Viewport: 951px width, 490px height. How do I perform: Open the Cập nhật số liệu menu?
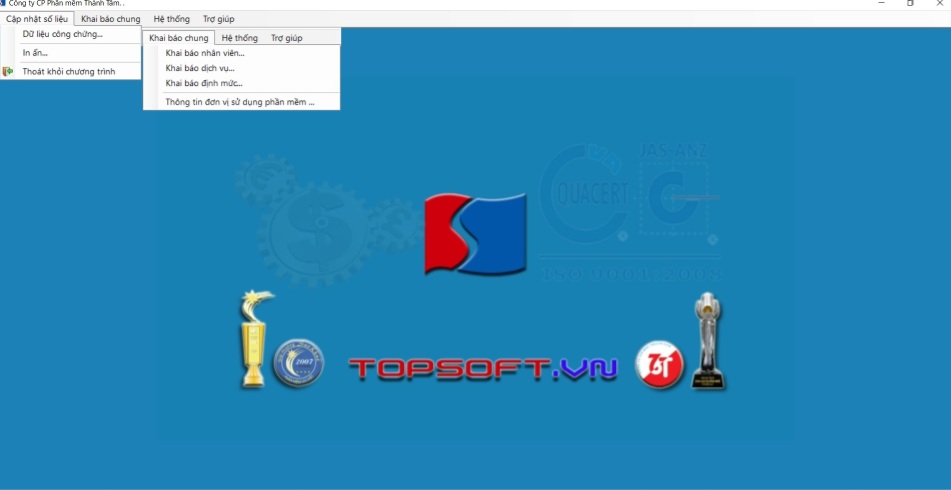click(x=37, y=19)
